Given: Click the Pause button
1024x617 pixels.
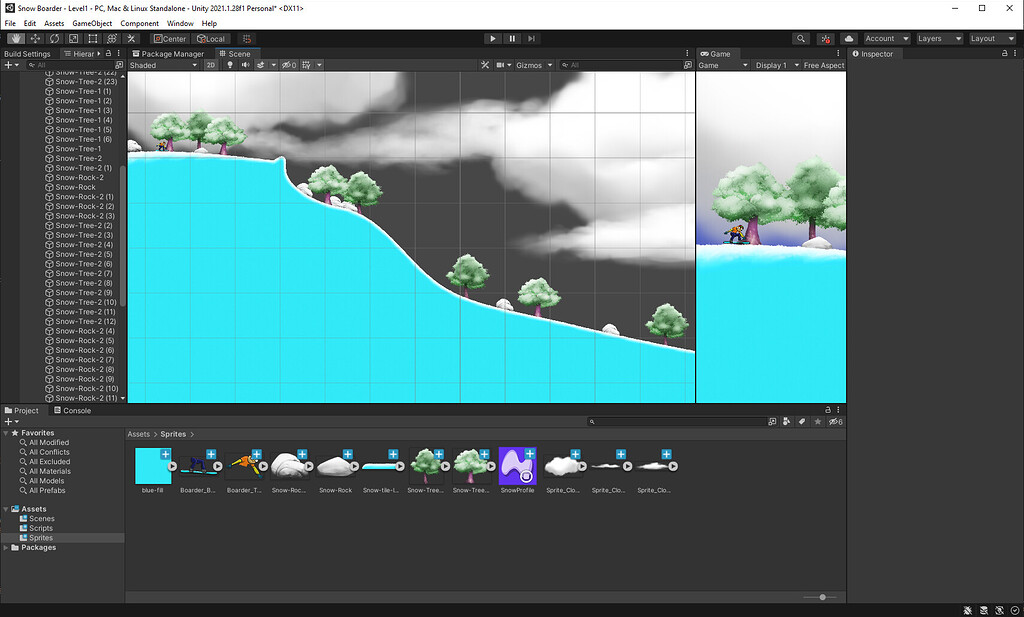Looking at the screenshot, I should point(512,38).
